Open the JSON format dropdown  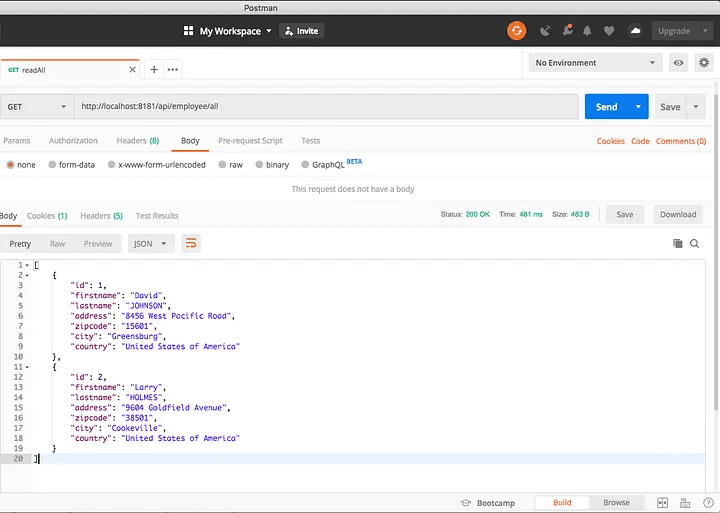151,243
